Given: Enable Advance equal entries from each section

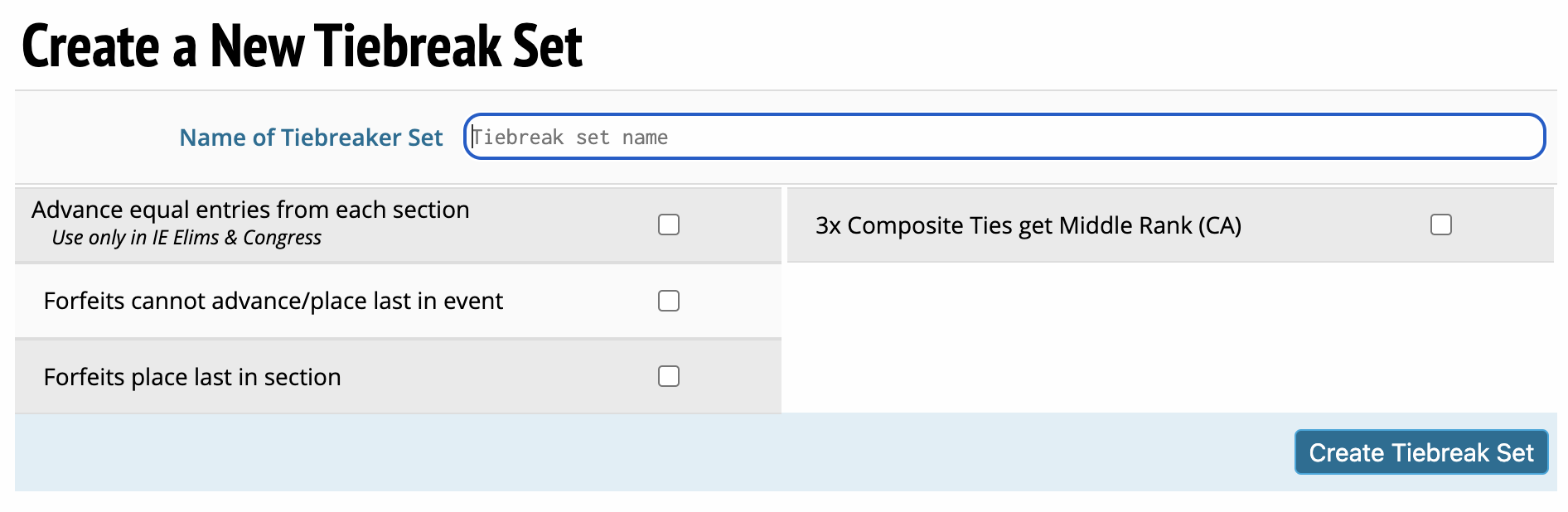Looking at the screenshot, I should (669, 225).
